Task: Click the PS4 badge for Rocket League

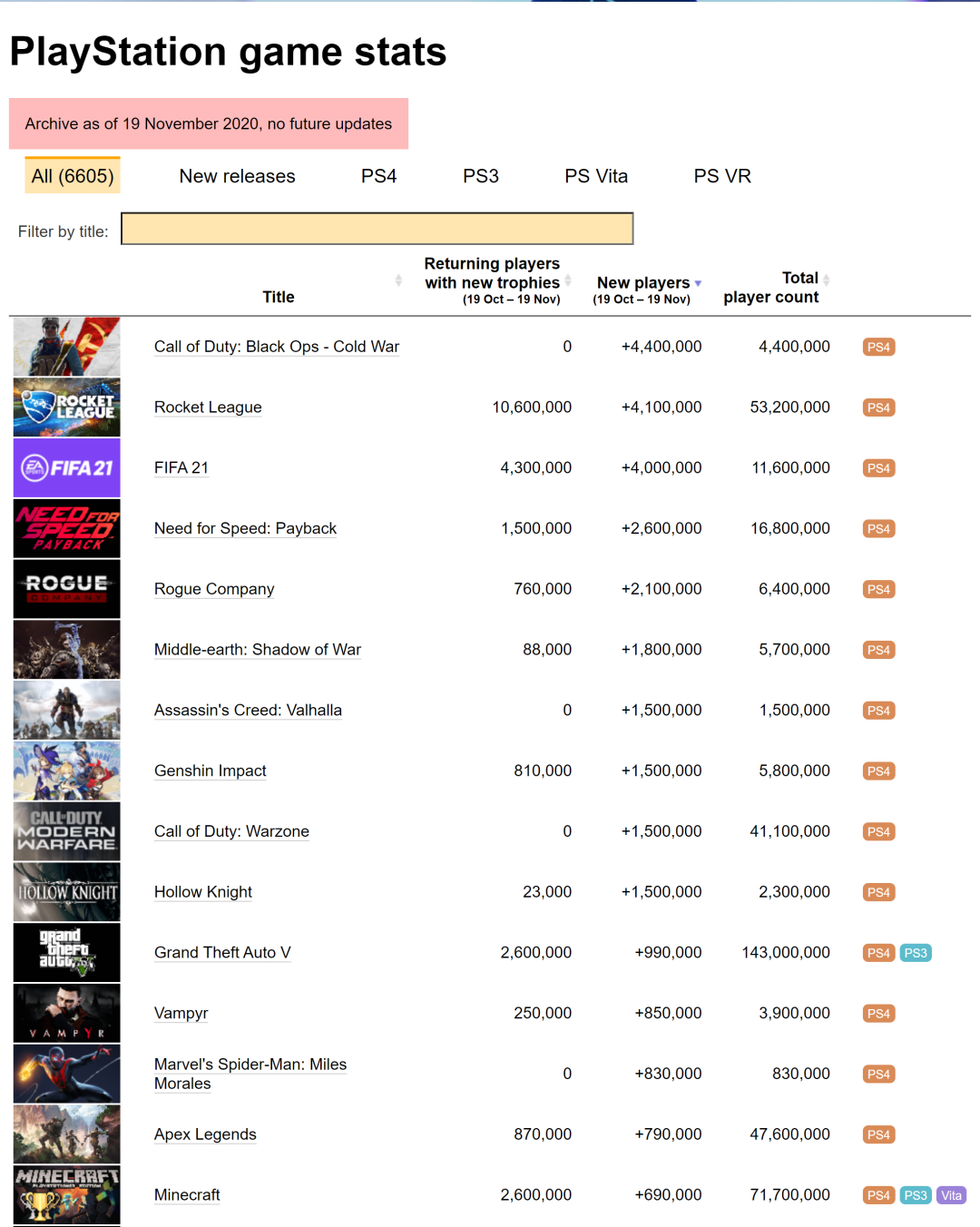Action: 878,407
